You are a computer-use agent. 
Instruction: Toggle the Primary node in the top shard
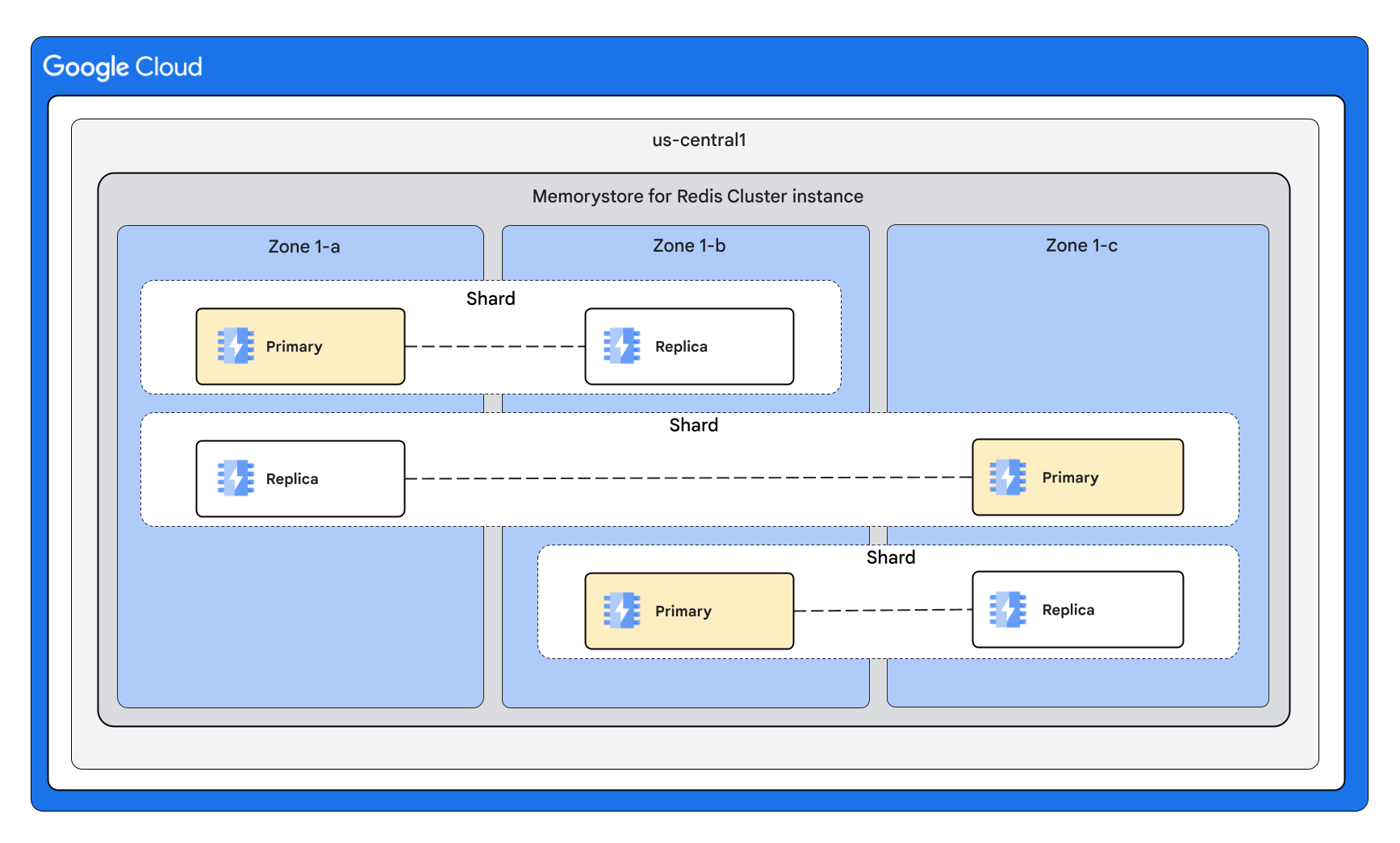pyautogui.click(x=300, y=345)
